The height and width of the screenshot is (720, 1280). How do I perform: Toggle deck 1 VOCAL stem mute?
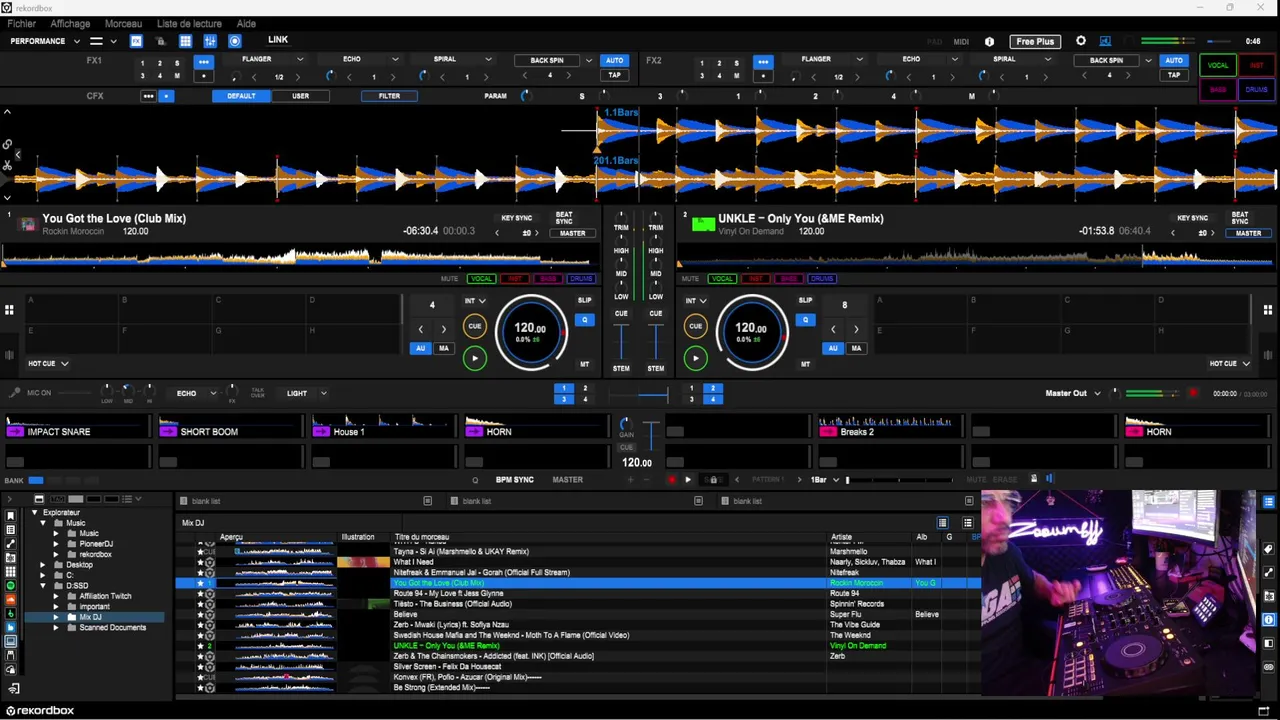click(x=482, y=279)
